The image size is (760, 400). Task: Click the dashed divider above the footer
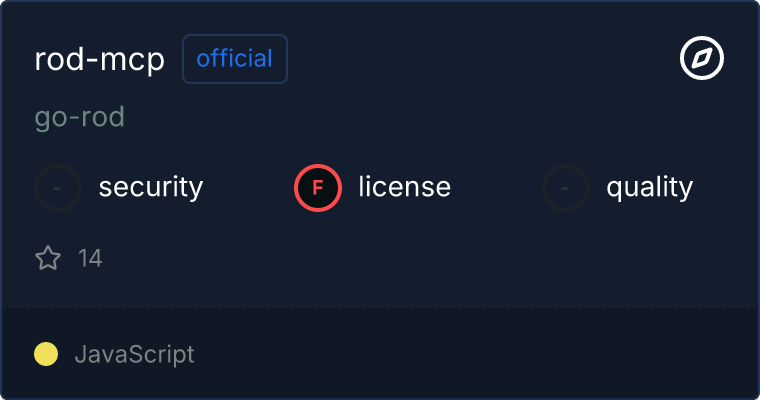(x=380, y=306)
